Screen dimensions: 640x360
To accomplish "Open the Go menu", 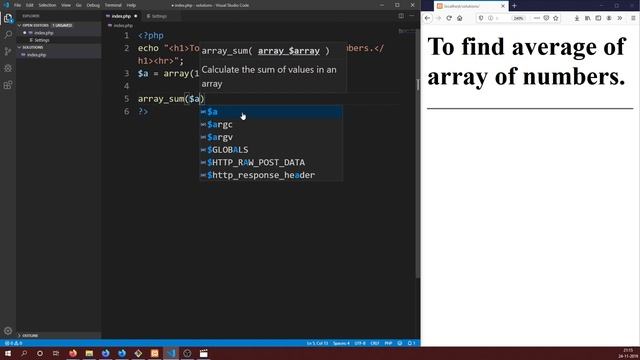I will point(78,5).
